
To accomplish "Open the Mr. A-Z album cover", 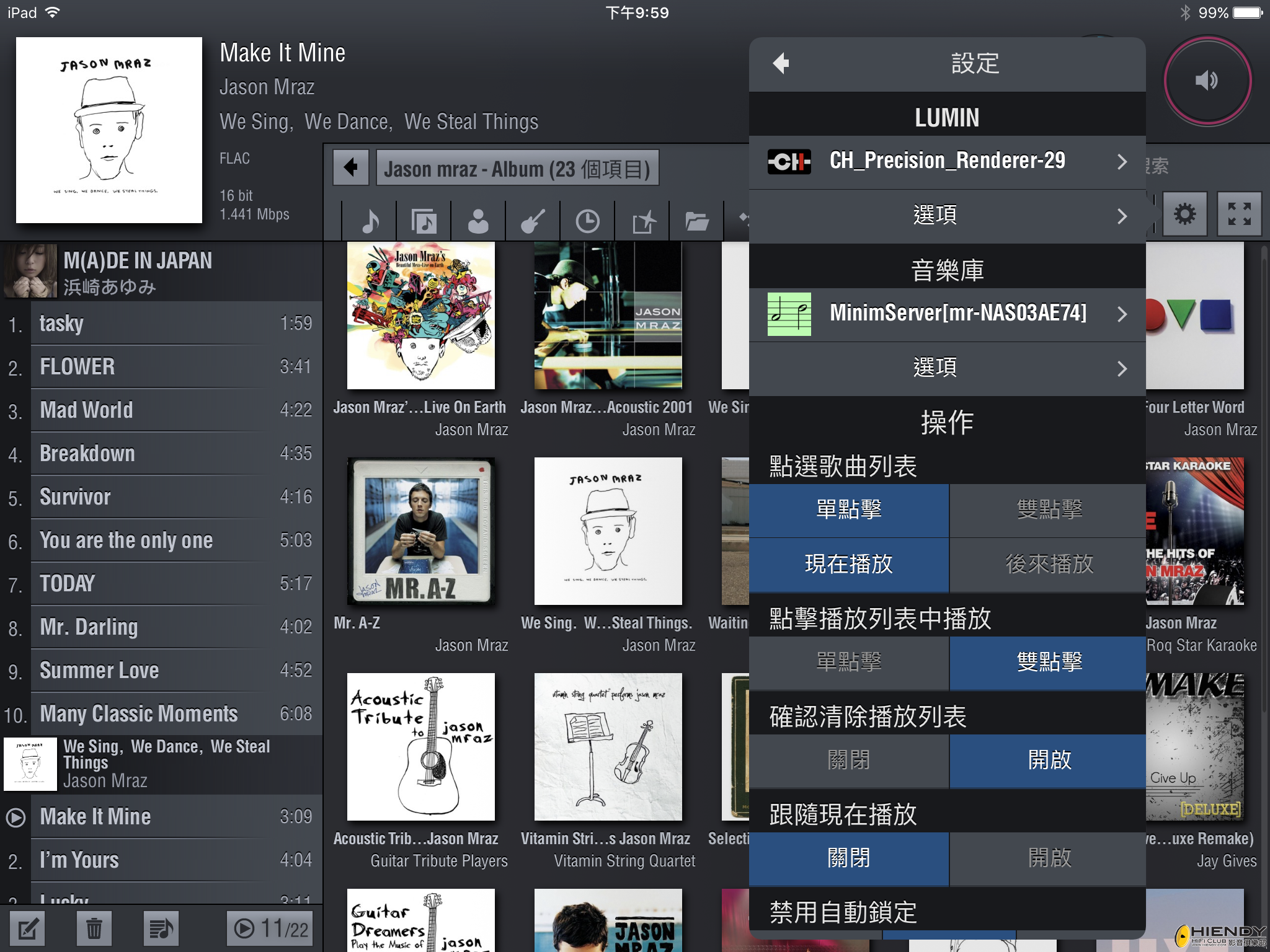I will (x=421, y=531).
